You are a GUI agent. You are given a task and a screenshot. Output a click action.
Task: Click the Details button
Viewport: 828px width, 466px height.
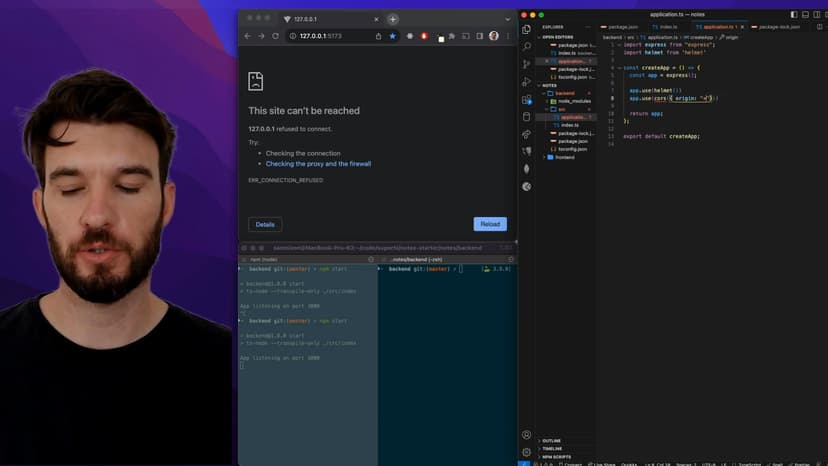tap(265, 224)
